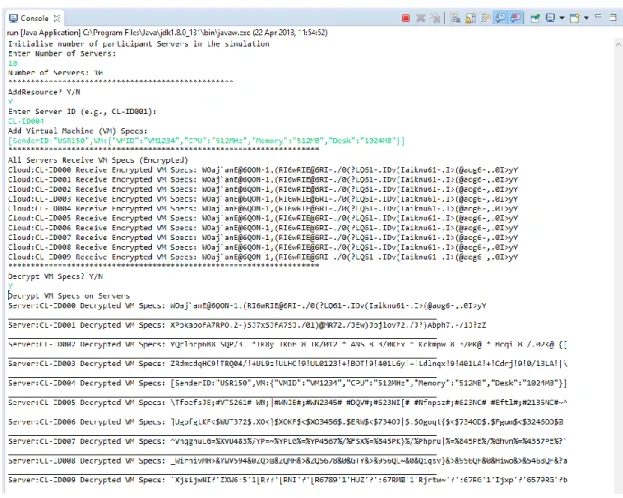Click the Open Console icon
Screen dimensions: 623x498
pos(575,18)
